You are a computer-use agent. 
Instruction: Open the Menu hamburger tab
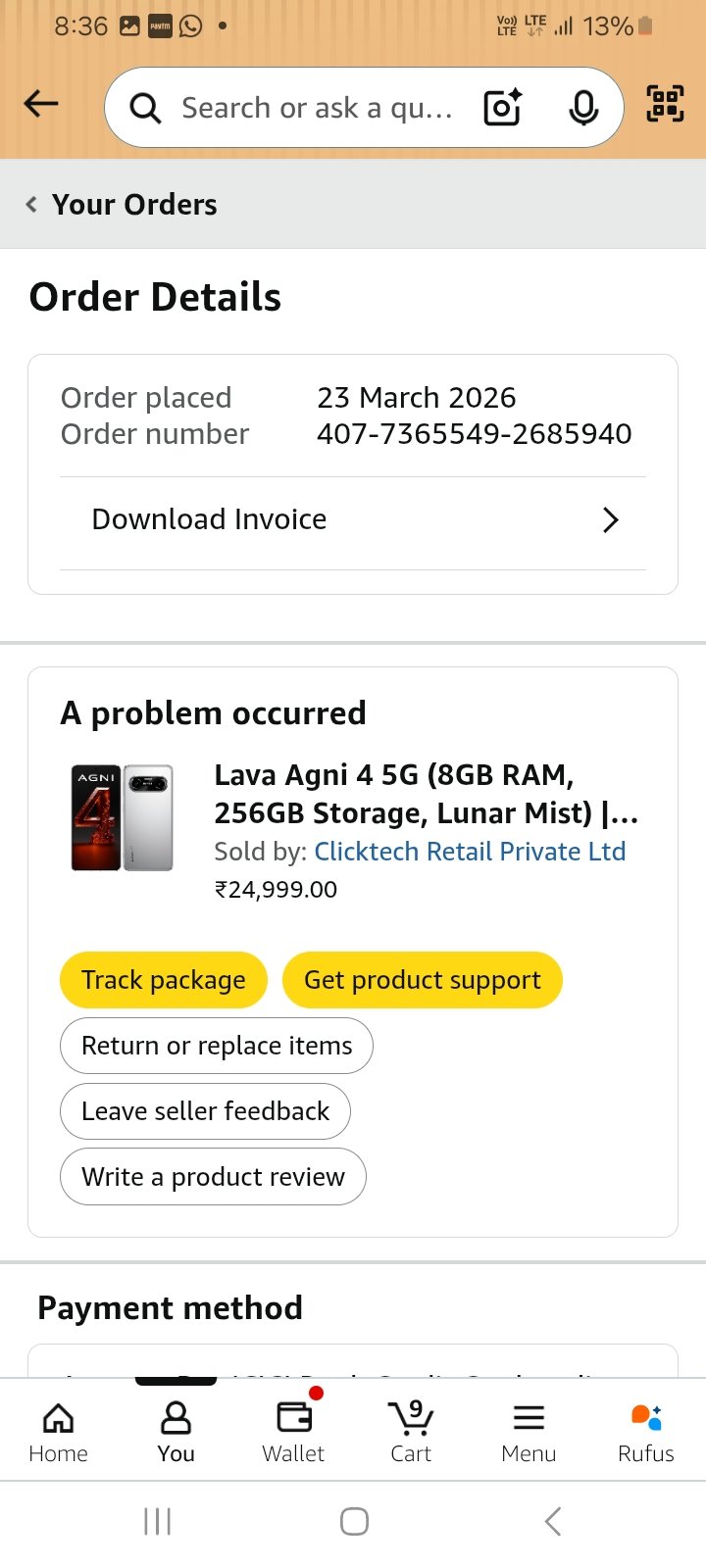[529, 1431]
